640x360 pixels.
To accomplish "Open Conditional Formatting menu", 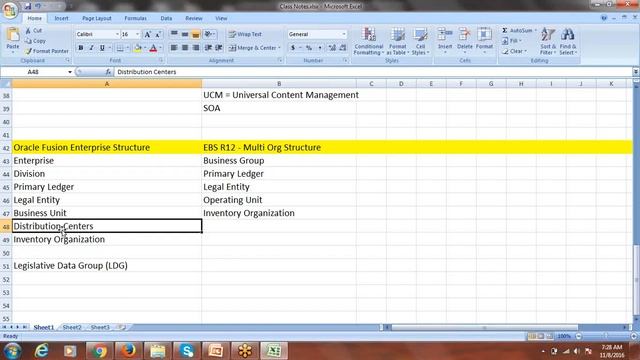I will point(369,41).
